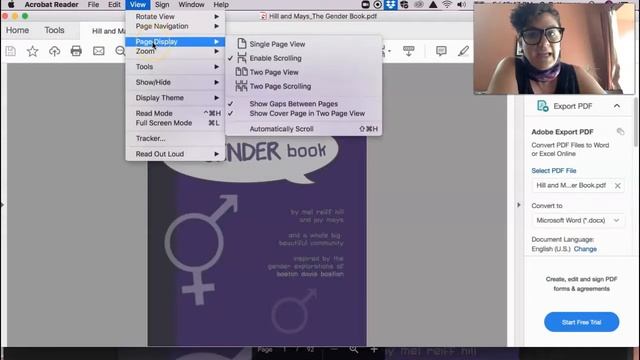Image resolution: width=640 pixels, height=360 pixels.
Task: Bookmark file with the star icon
Action: [33, 51]
